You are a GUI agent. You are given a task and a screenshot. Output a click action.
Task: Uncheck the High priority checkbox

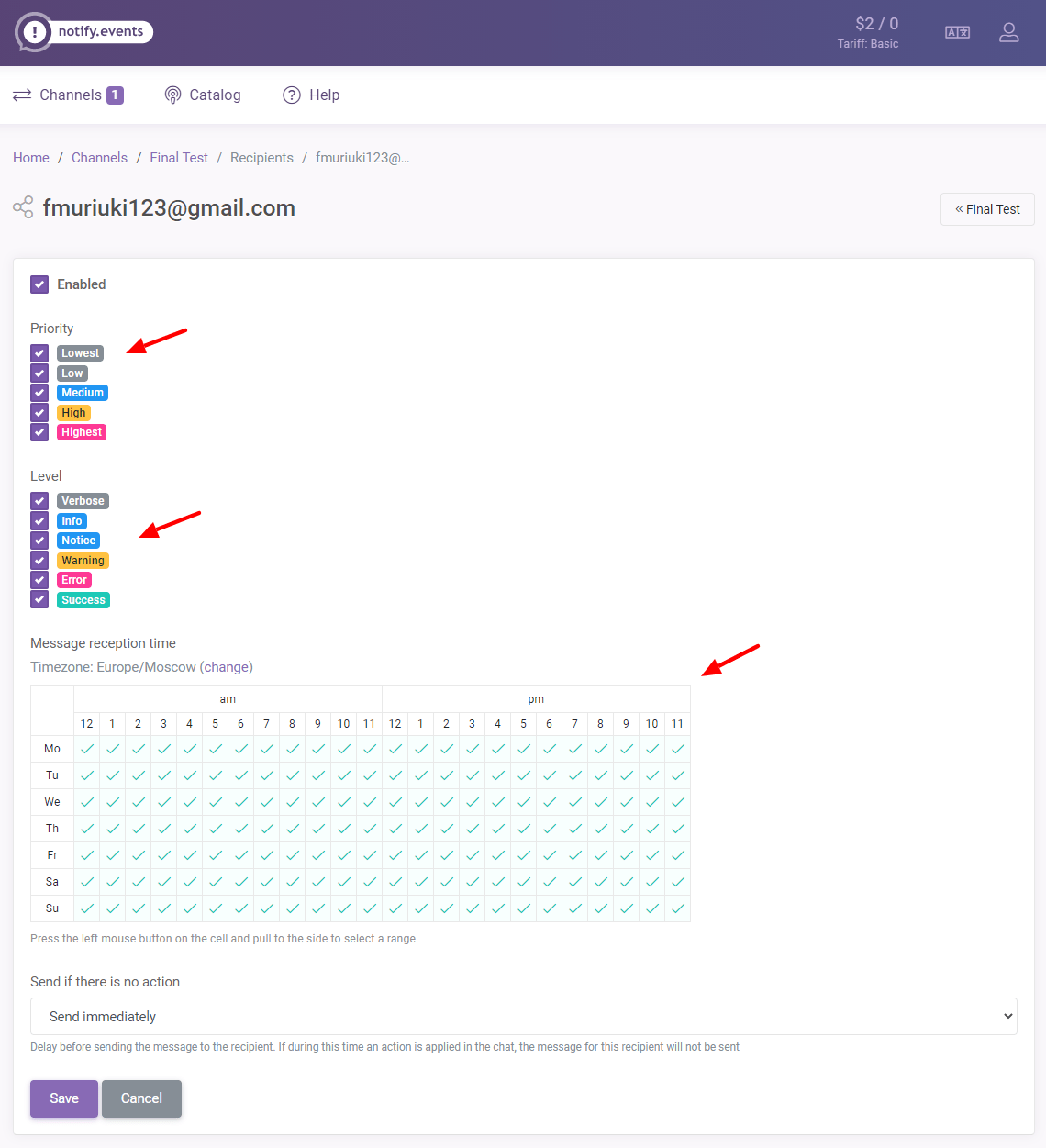(x=39, y=413)
